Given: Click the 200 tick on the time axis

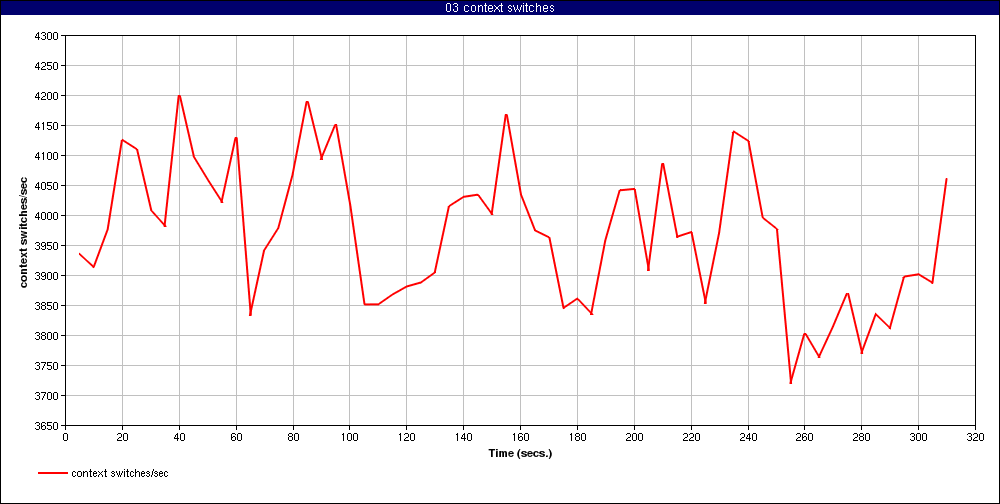Looking at the screenshot, I should (634, 437).
